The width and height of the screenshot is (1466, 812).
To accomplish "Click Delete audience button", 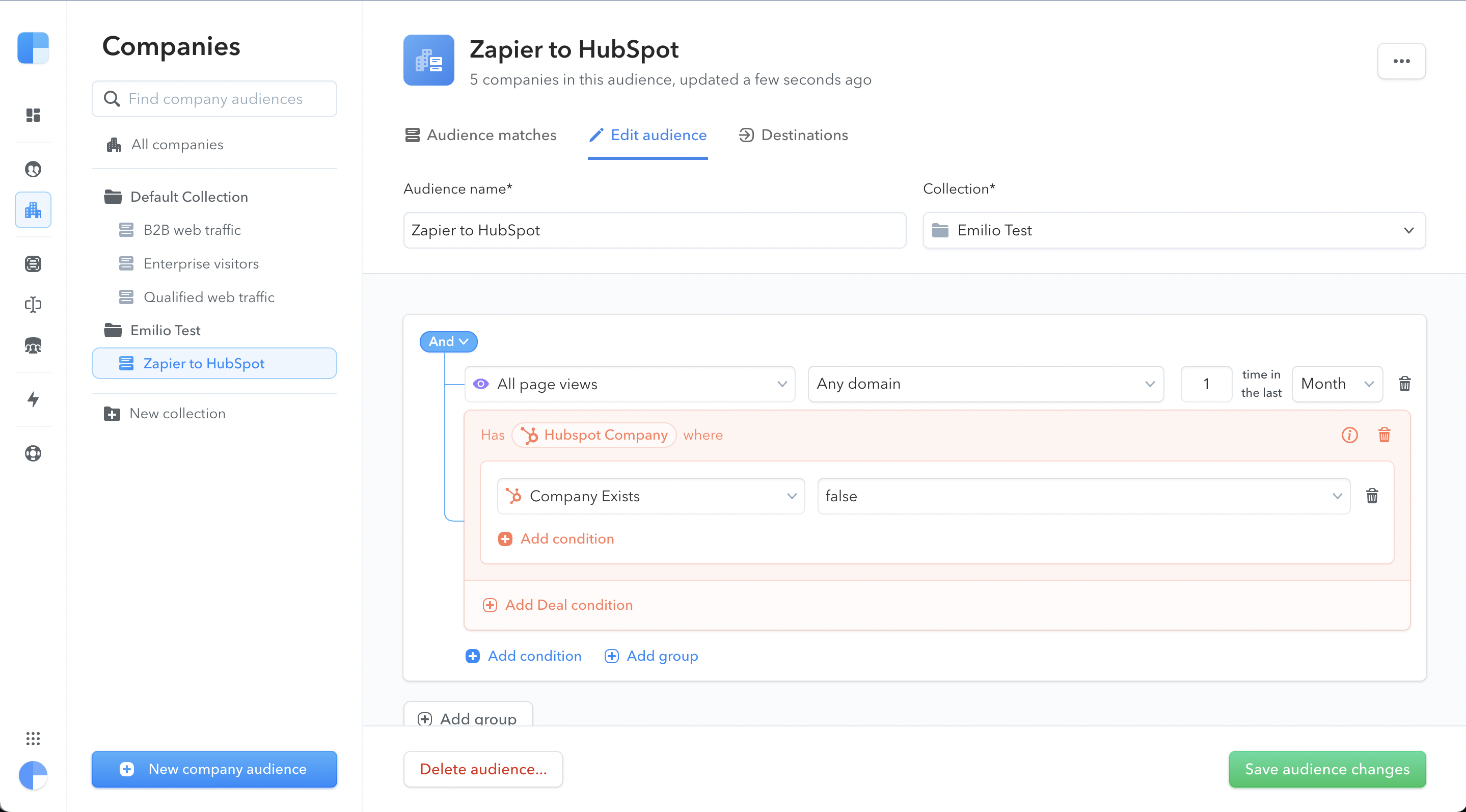I will [x=483, y=769].
